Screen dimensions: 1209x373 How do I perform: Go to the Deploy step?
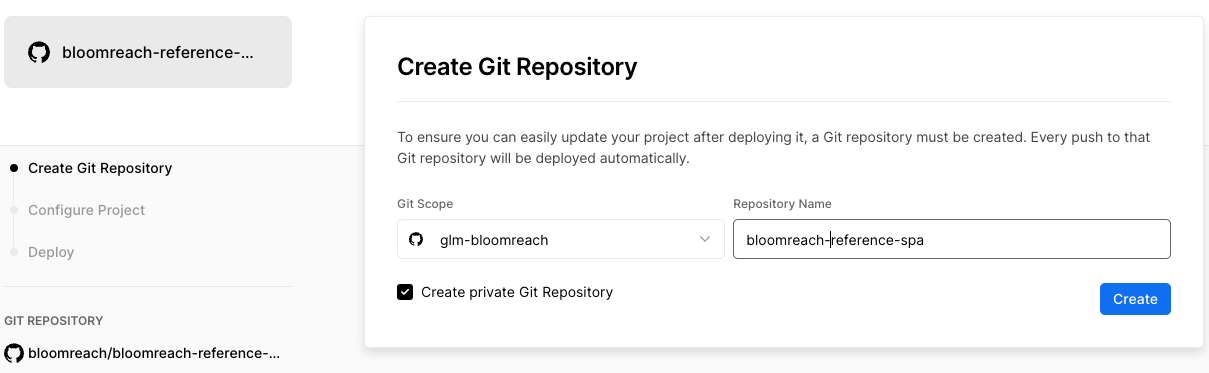51,252
